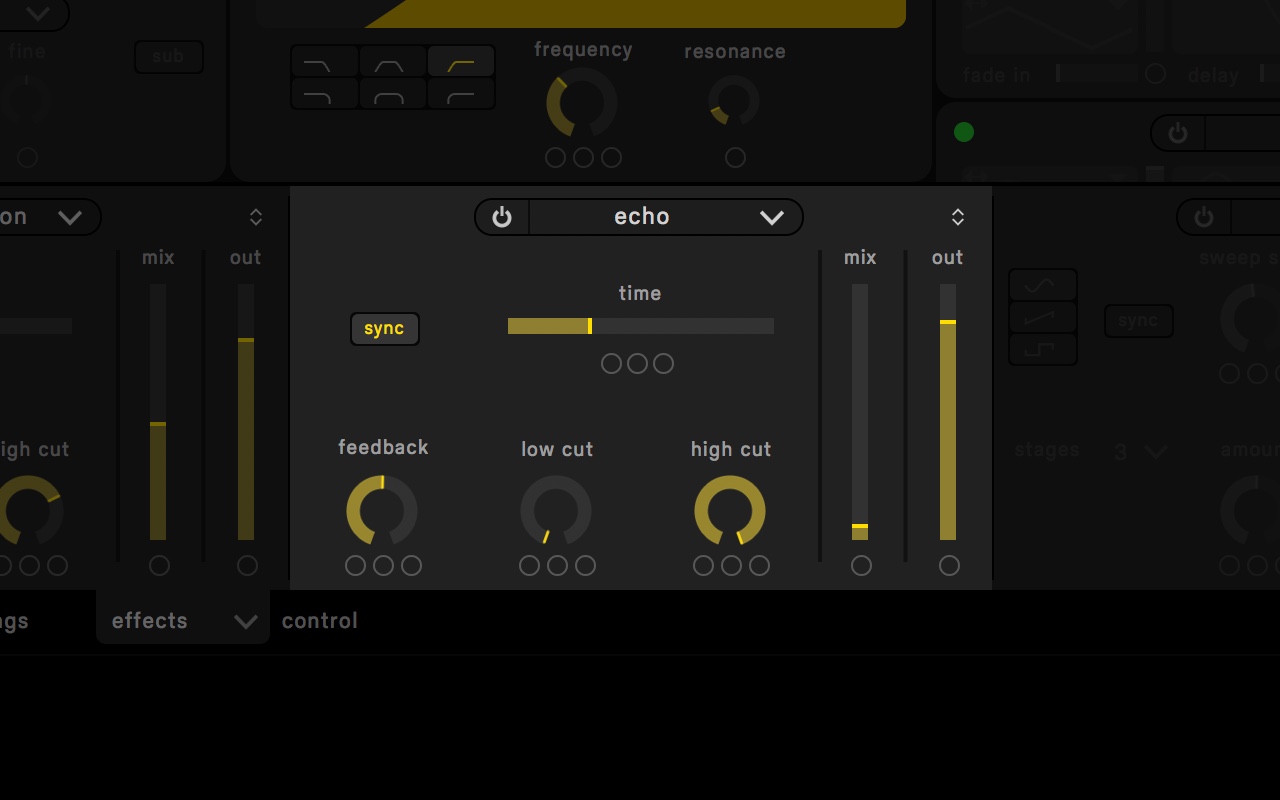Click the fade in slider
This screenshot has width=1280, height=800.
tap(1096, 74)
